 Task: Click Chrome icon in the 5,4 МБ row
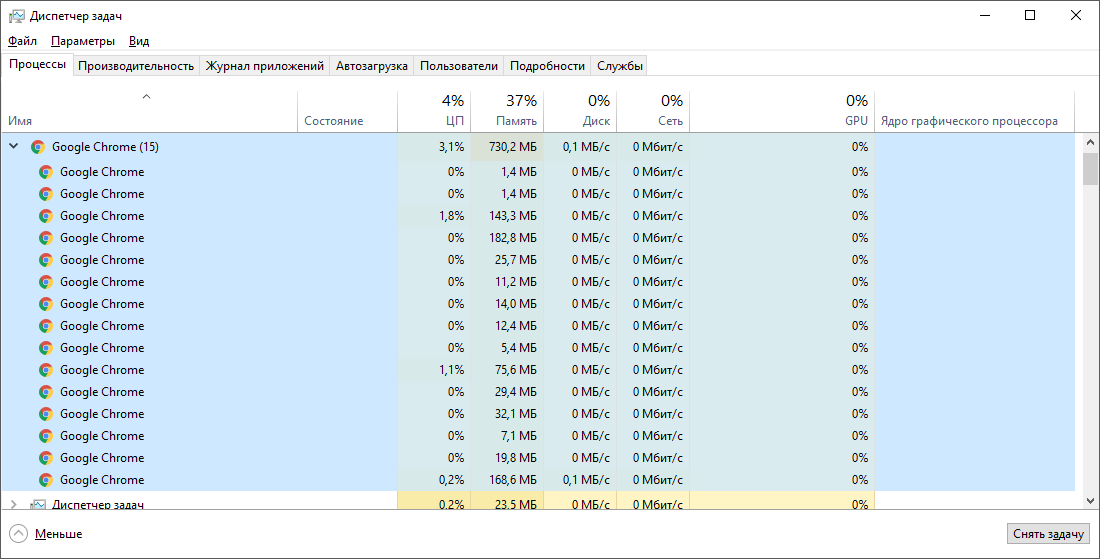(x=46, y=347)
